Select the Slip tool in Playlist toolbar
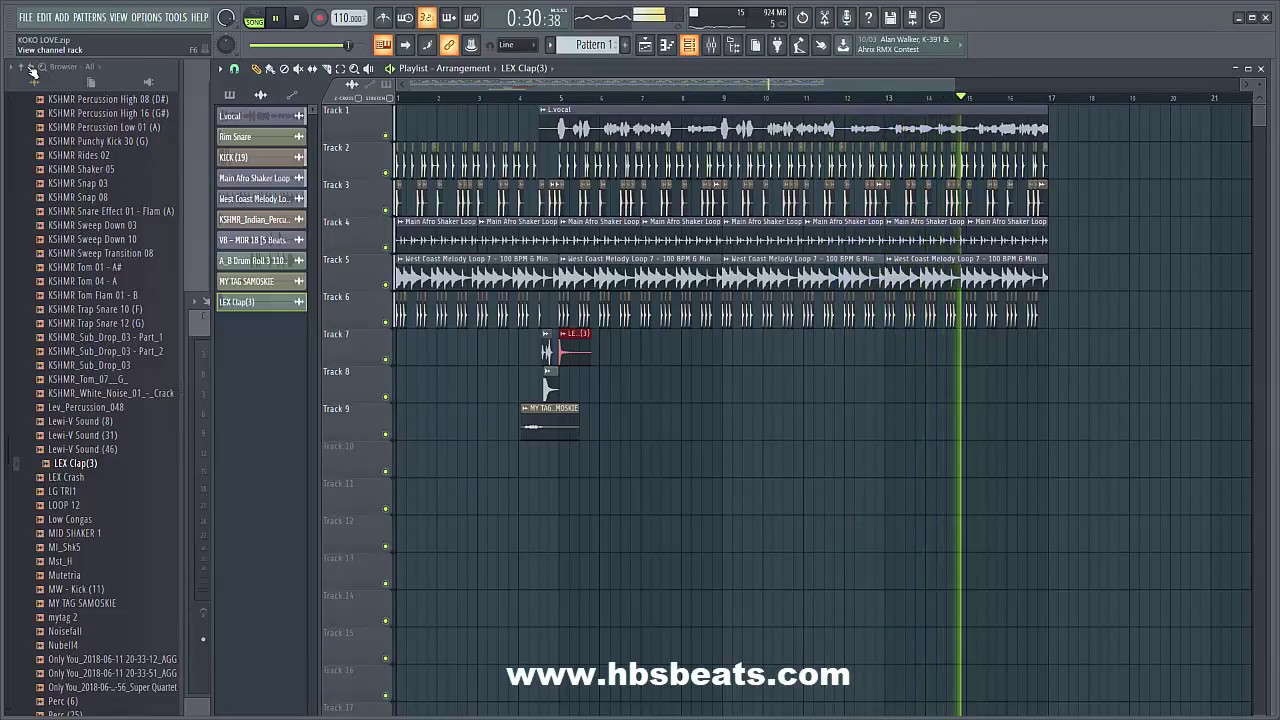This screenshot has height=720, width=1280. click(x=312, y=69)
